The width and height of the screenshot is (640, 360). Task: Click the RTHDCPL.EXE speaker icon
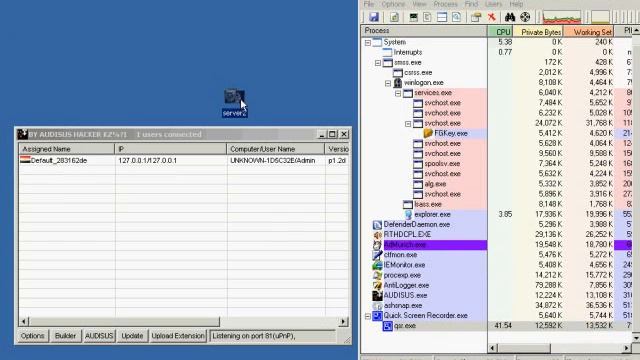click(x=377, y=235)
